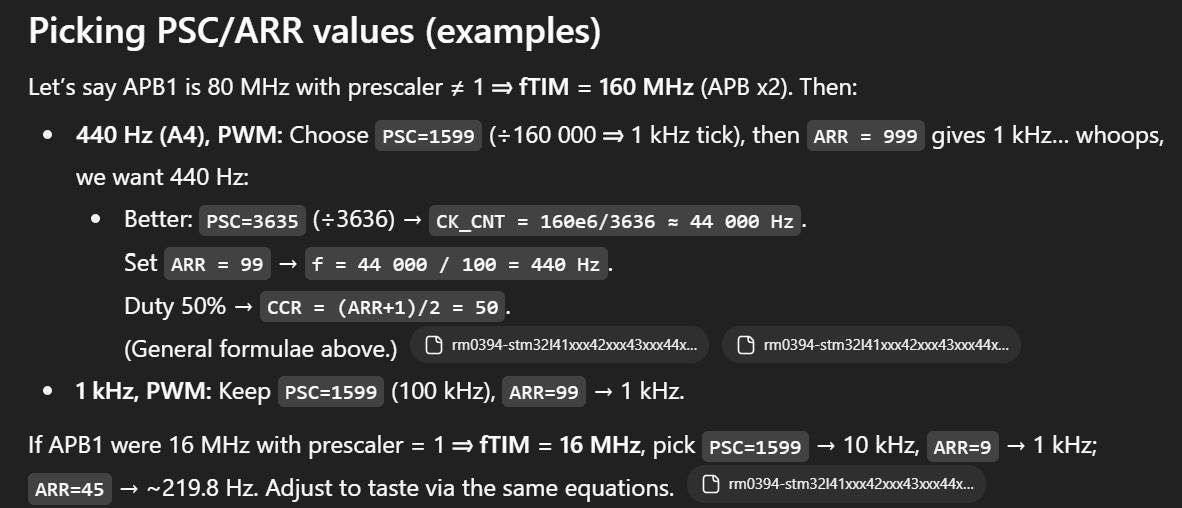
Task: Click the 'f = 44 000 / 100 = 440 Hz' code
Action: 457,264
